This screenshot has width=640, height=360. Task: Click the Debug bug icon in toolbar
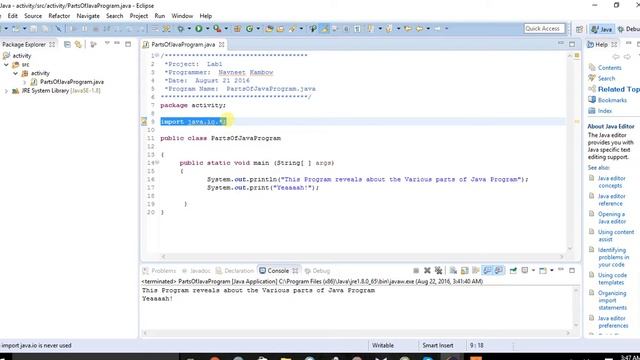pyautogui.click(x=180, y=29)
